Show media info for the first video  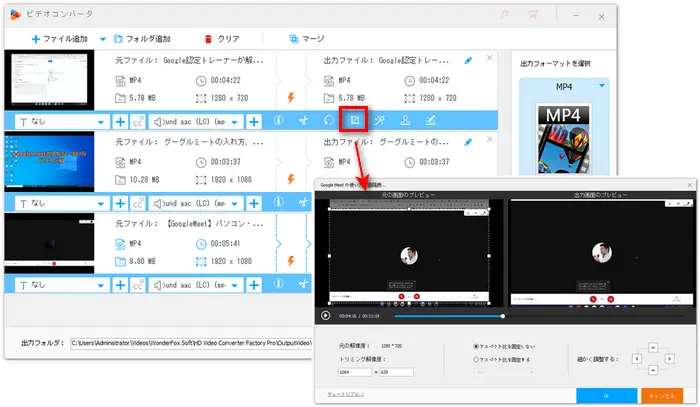click(x=278, y=121)
